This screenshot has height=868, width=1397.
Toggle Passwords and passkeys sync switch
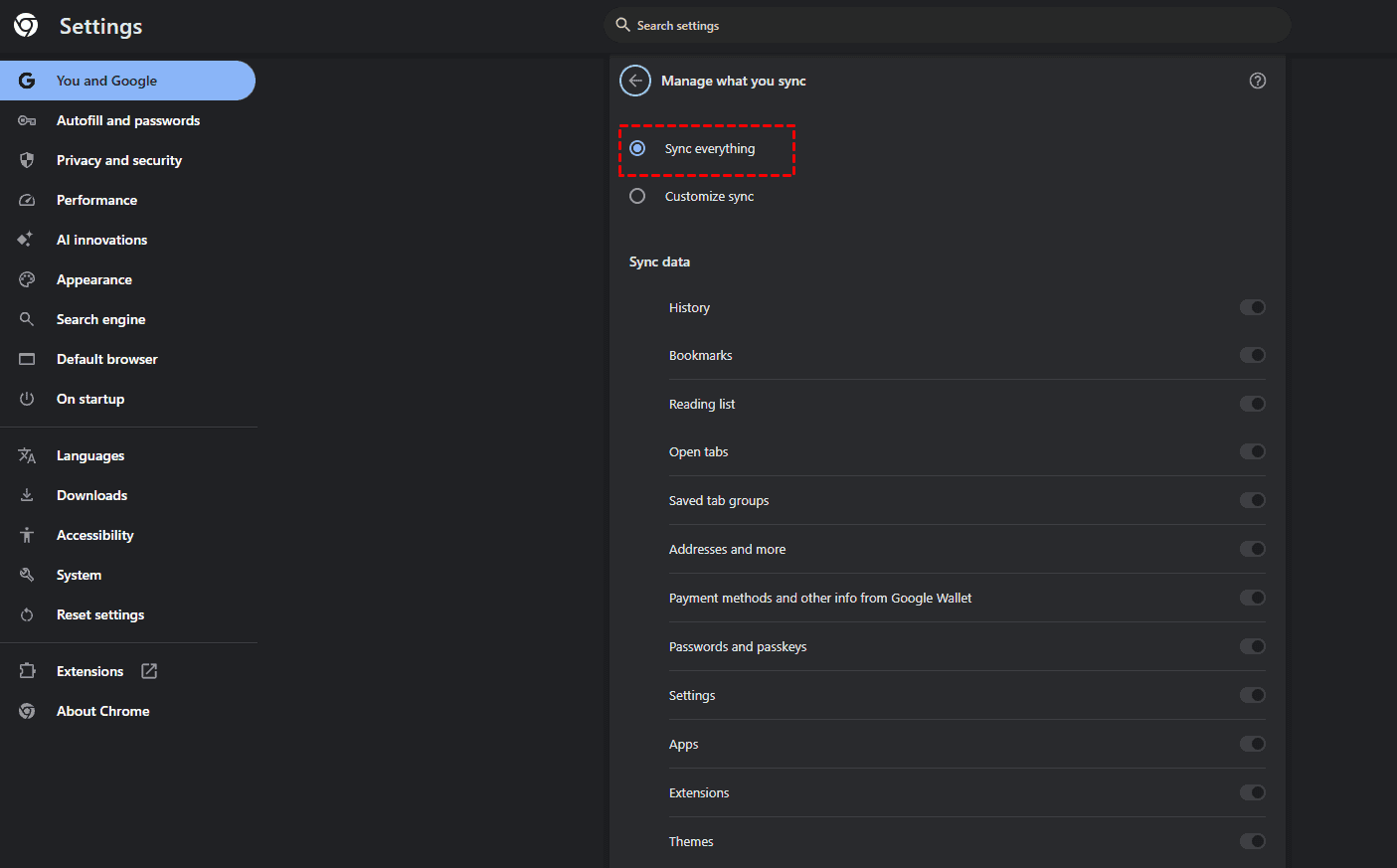(x=1252, y=646)
